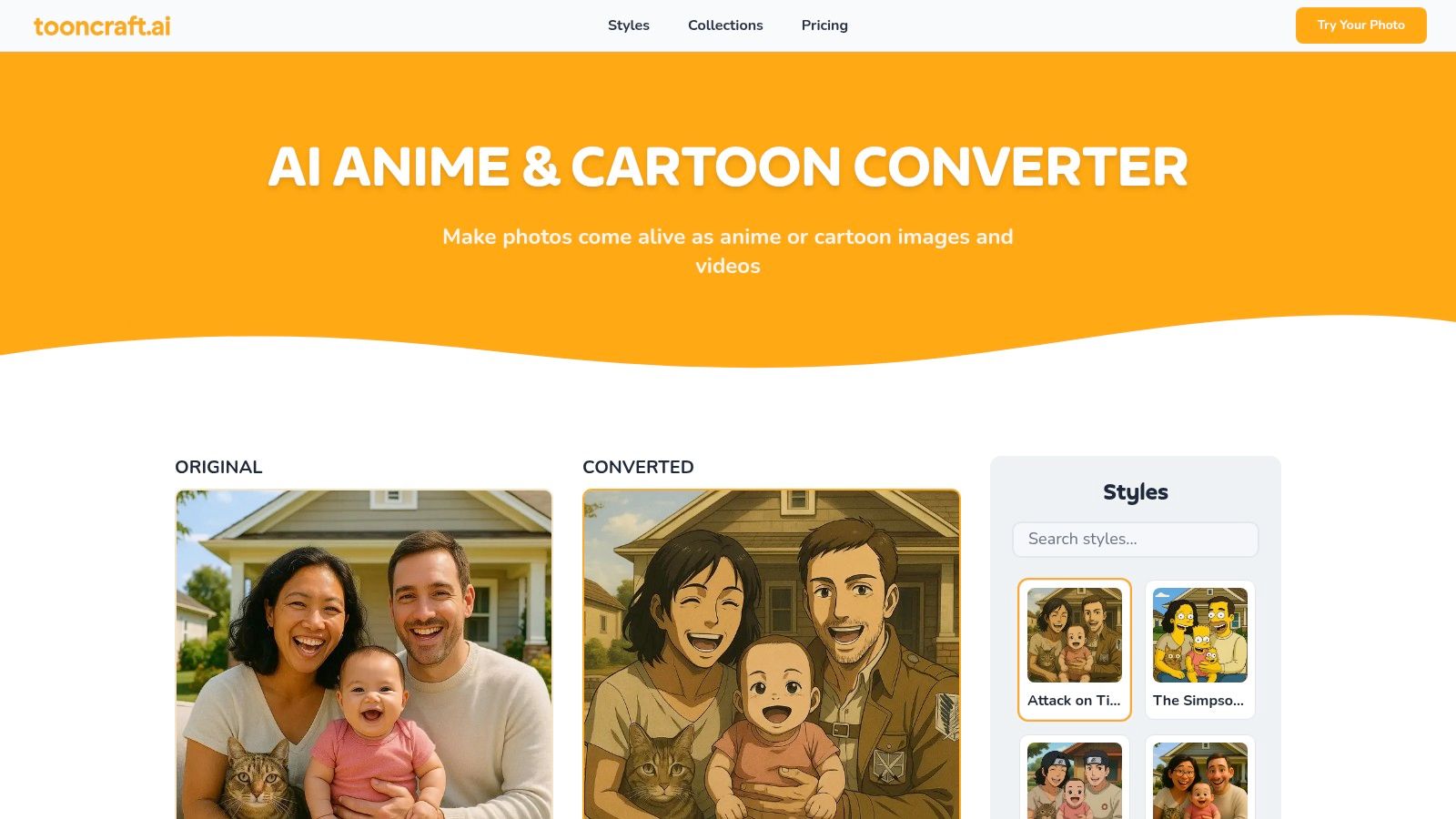The width and height of the screenshot is (1456, 819).
Task: Click the converted anime family image
Action: point(772,654)
